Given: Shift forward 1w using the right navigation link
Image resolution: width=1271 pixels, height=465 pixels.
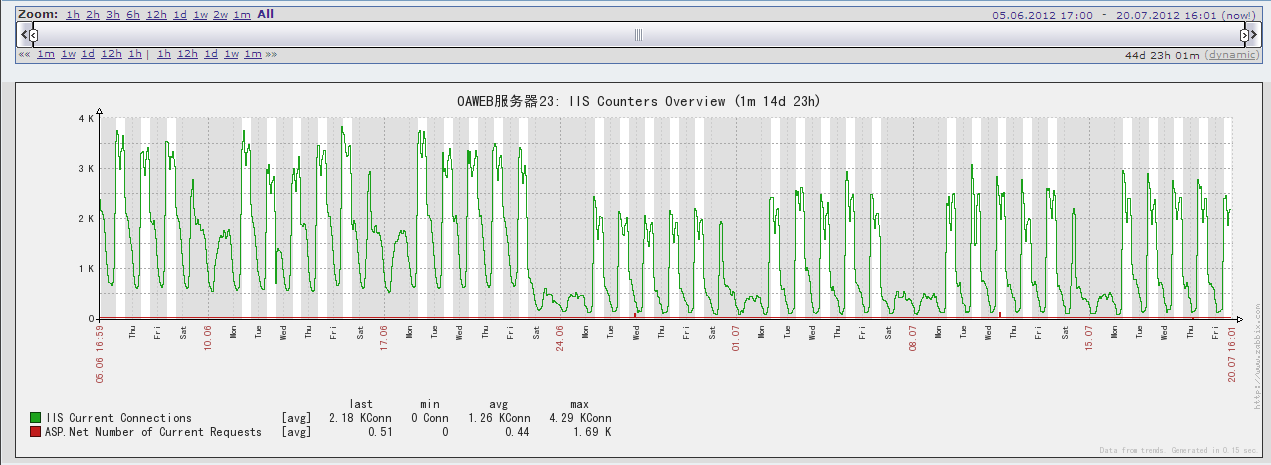Looking at the screenshot, I should point(231,54).
